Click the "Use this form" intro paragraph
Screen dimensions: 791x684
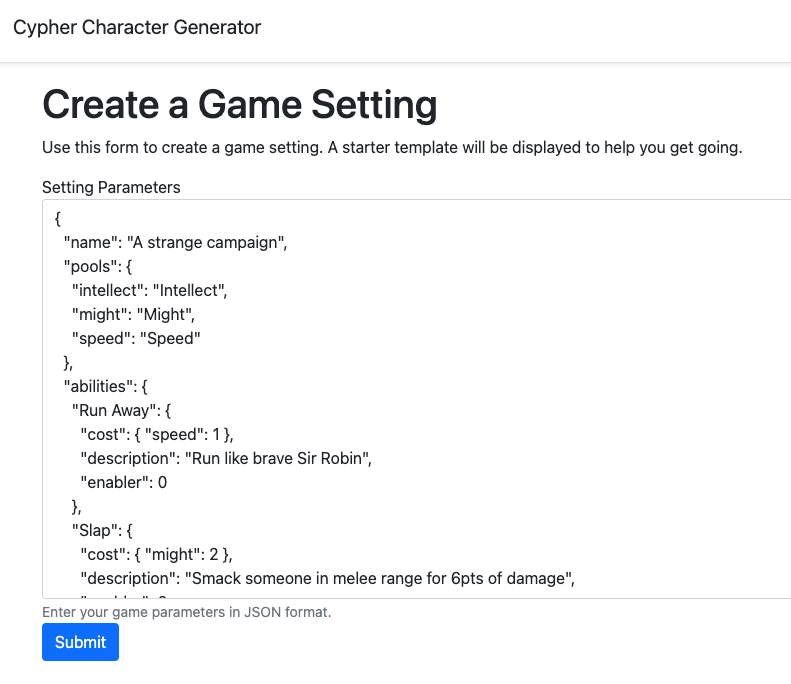(x=392, y=148)
